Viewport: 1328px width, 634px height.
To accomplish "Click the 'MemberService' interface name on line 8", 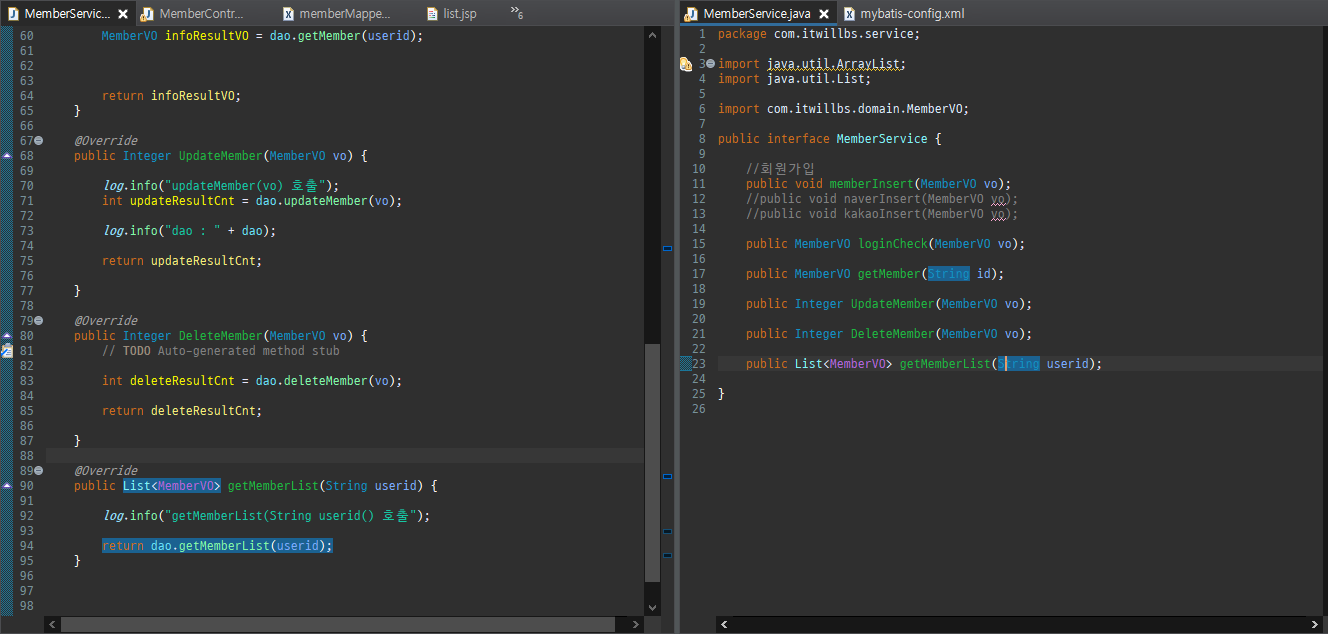I will [x=882, y=139].
